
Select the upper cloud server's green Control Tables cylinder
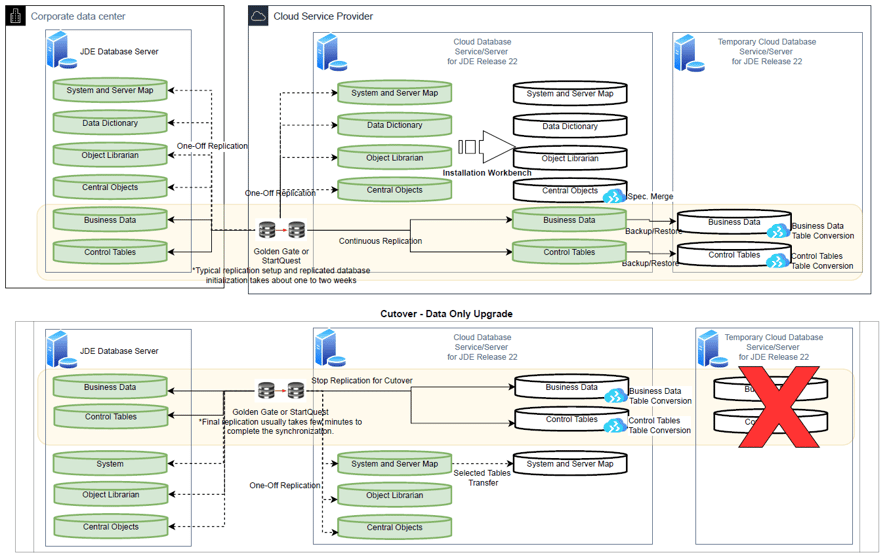click(x=569, y=252)
